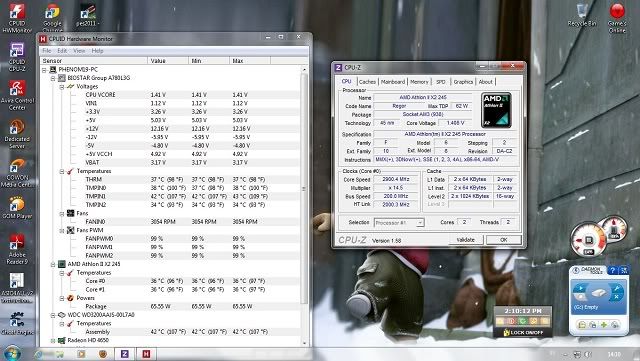Collapse the Fans PWM section
The width and height of the screenshot is (640, 361).
[x=62, y=231]
